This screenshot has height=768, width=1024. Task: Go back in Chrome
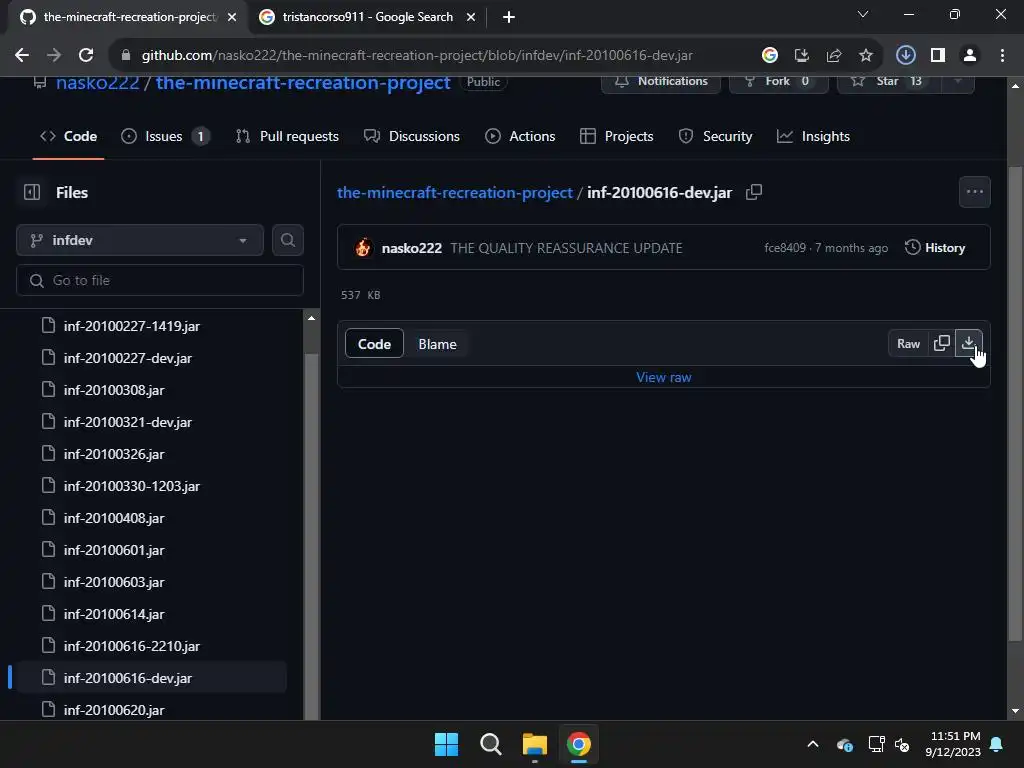pyautogui.click(x=22, y=56)
